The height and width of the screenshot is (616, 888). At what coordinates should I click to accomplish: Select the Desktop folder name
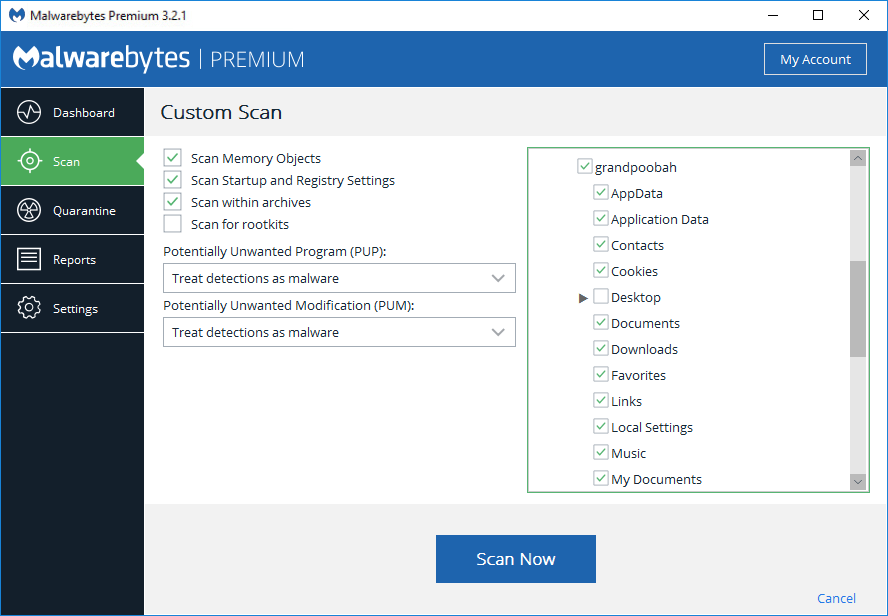pyautogui.click(x=635, y=298)
